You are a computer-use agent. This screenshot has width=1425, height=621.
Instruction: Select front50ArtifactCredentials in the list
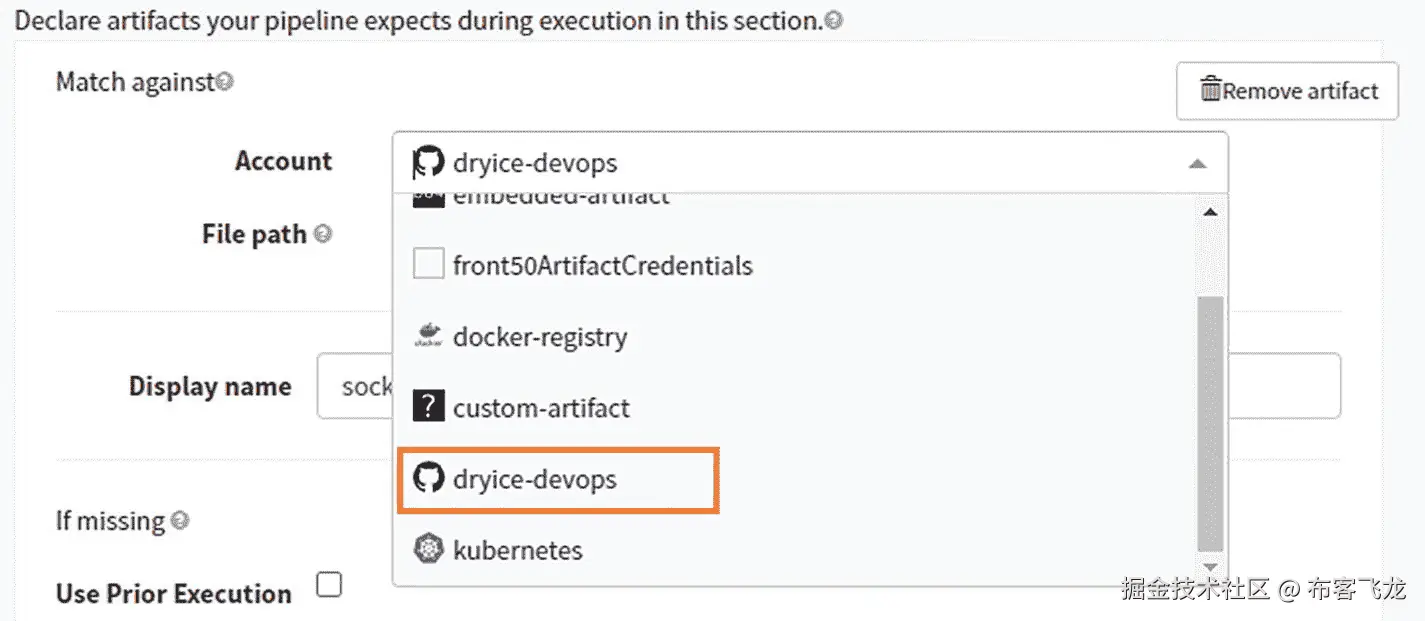tap(602, 266)
